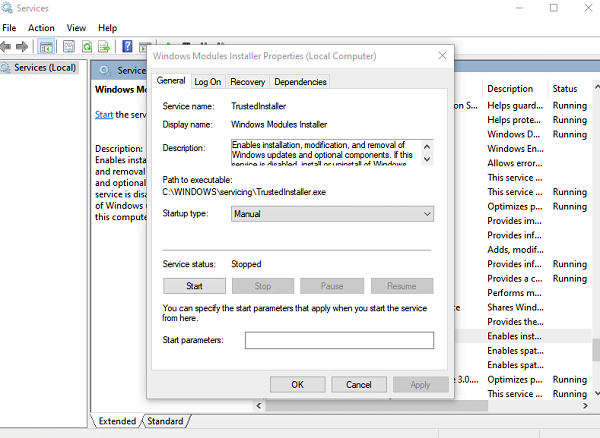Maximize the Services window
Image resolution: width=600 pixels, height=438 pixels.
point(554,8)
